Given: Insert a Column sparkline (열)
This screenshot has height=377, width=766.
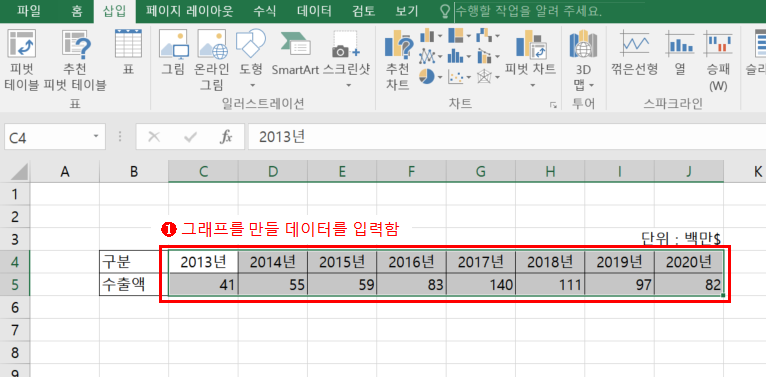Looking at the screenshot, I should click(681, 51).
